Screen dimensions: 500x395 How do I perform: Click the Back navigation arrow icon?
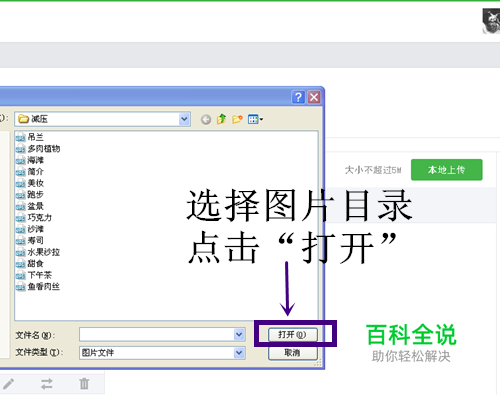206,119
